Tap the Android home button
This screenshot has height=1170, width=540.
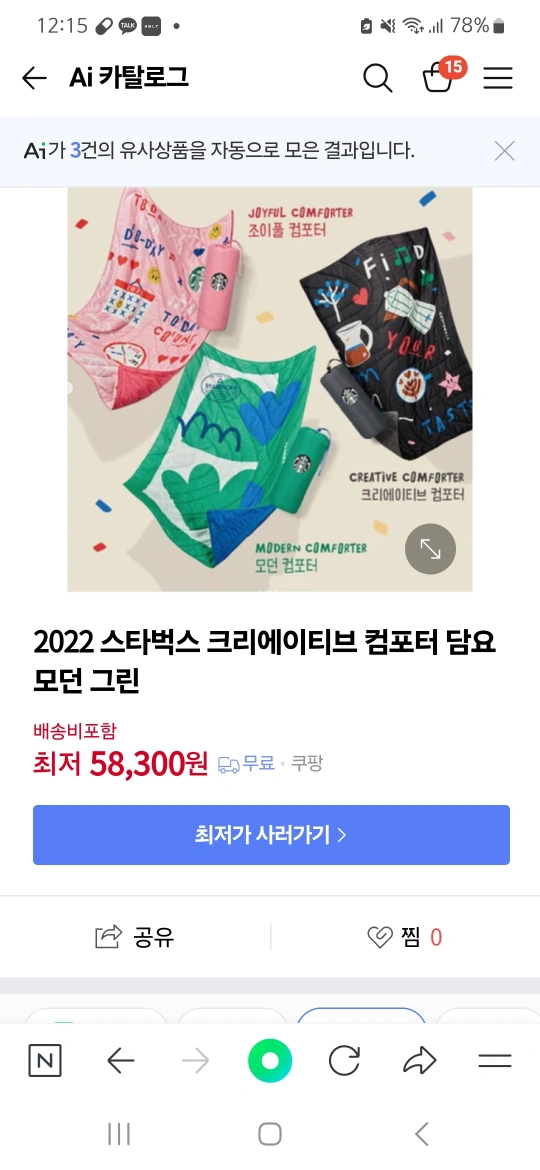[270, 1134]
